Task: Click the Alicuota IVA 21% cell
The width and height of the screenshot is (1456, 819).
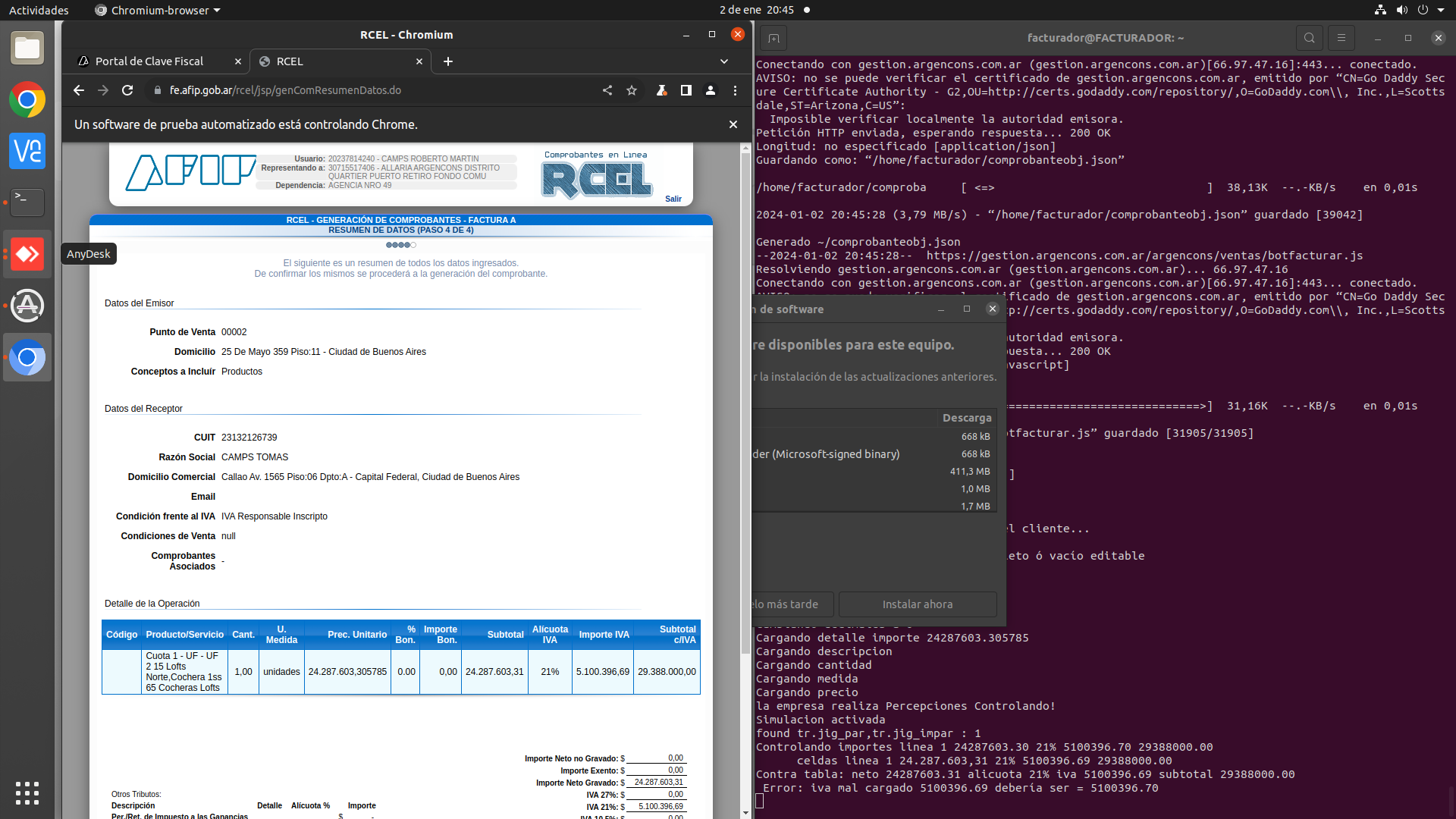Action: pyautogui.click(x=550, y=672)
